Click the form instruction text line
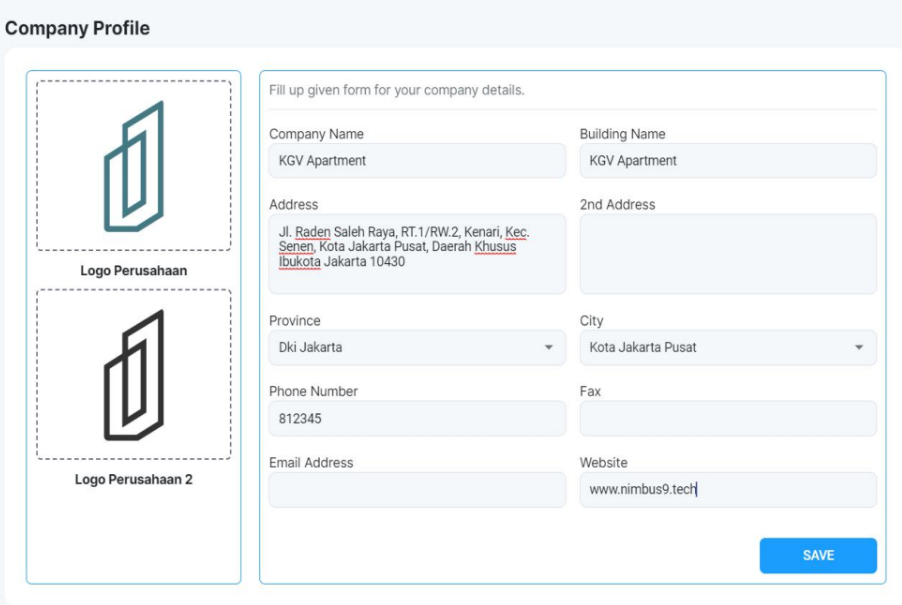This screenshot has height=605, width=902. [396, 90]
